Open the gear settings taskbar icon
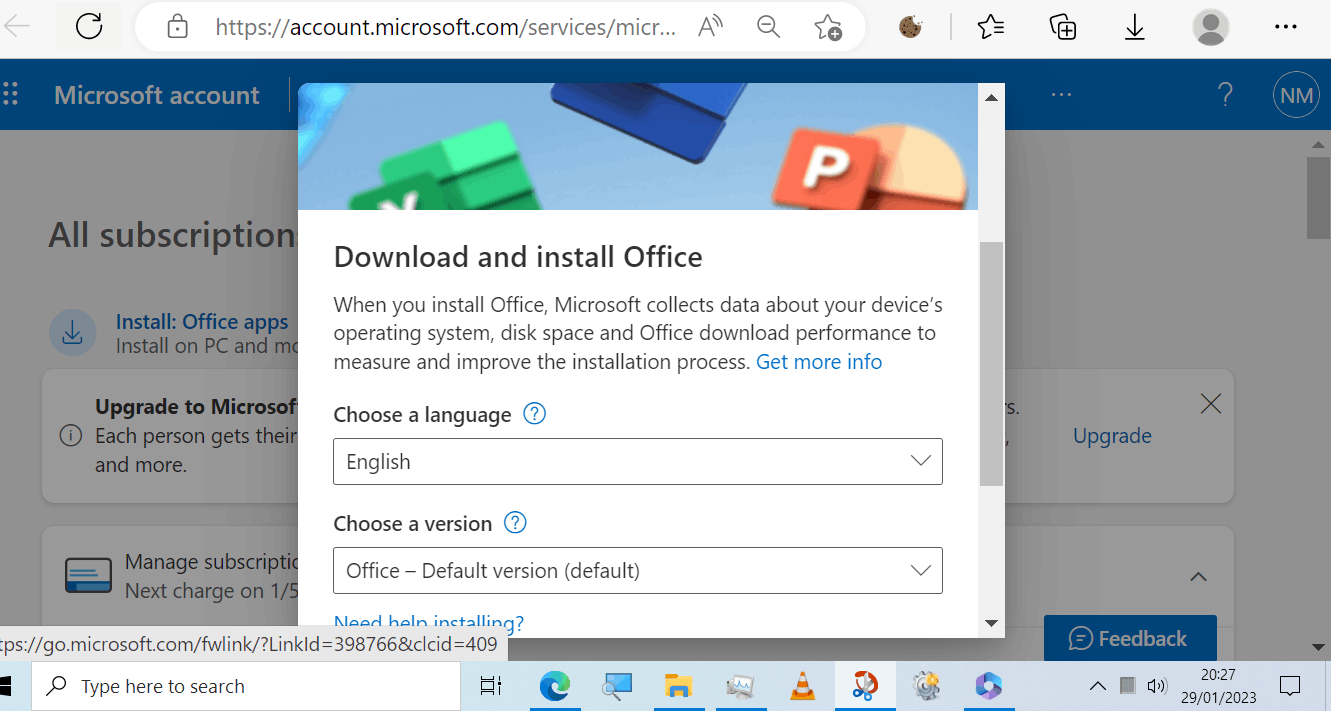The width and height of the screenshot is (1331, 711). point(926,686)
